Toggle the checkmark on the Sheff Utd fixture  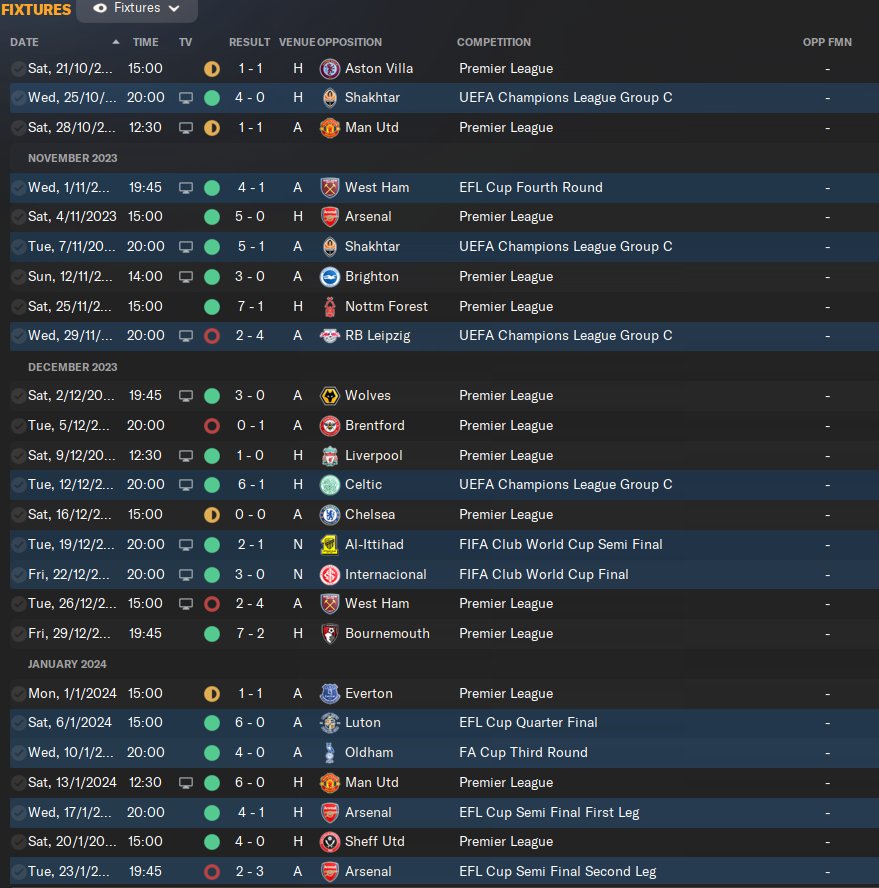(x=19, y=842)
